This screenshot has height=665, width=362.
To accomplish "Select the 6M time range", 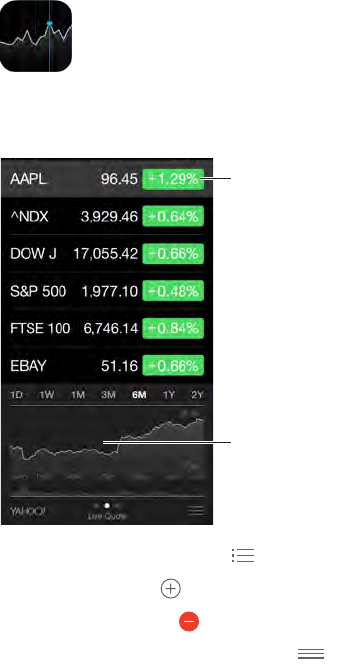I will [139, 395].
